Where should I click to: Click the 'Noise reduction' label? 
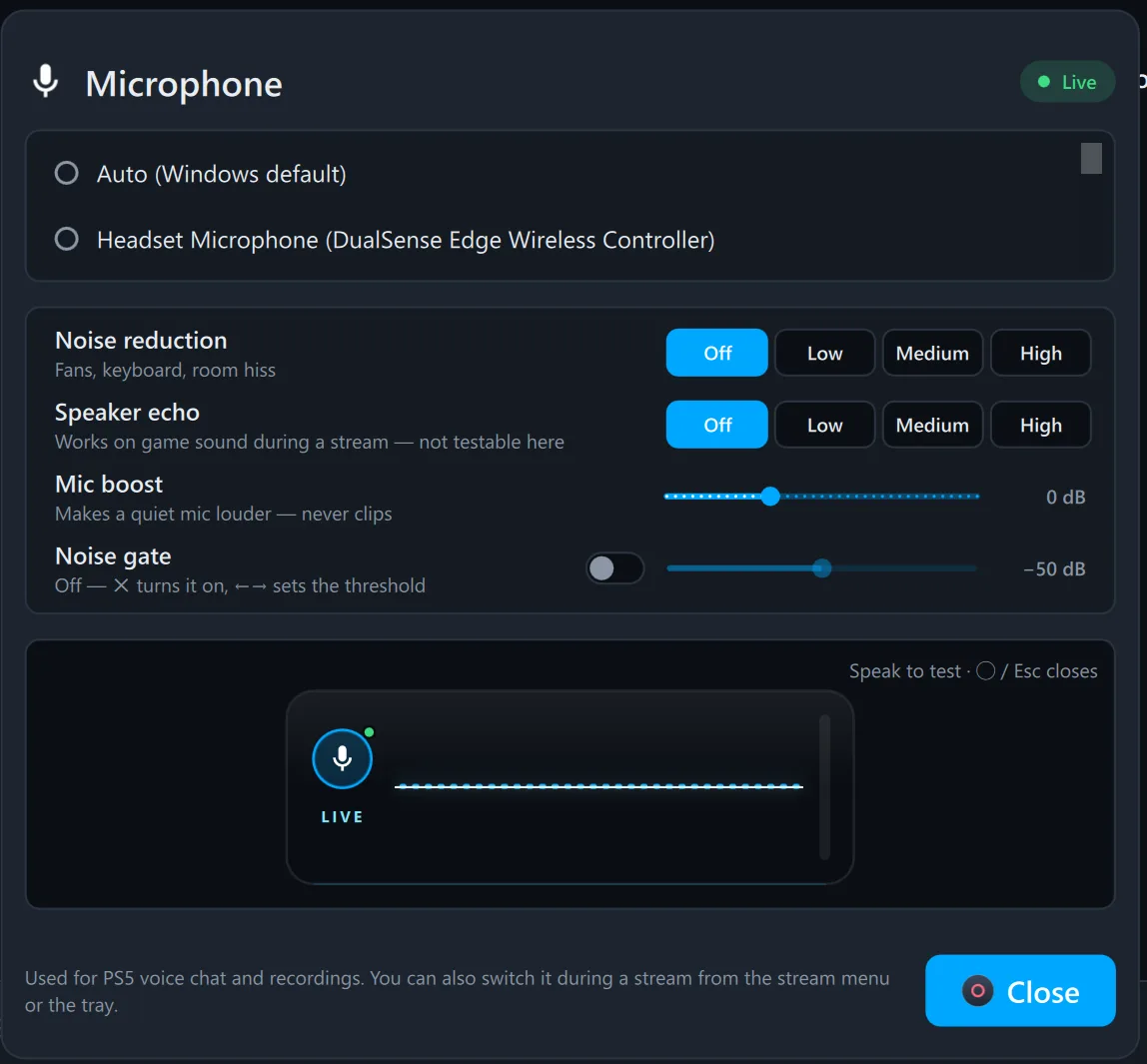[141, 340]
